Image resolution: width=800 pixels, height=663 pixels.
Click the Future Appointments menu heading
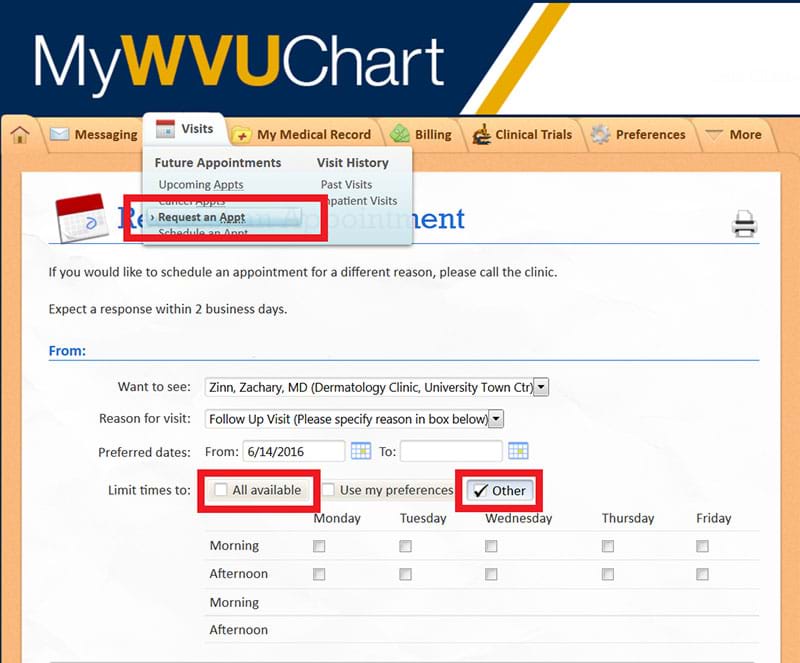click(218, 162)
